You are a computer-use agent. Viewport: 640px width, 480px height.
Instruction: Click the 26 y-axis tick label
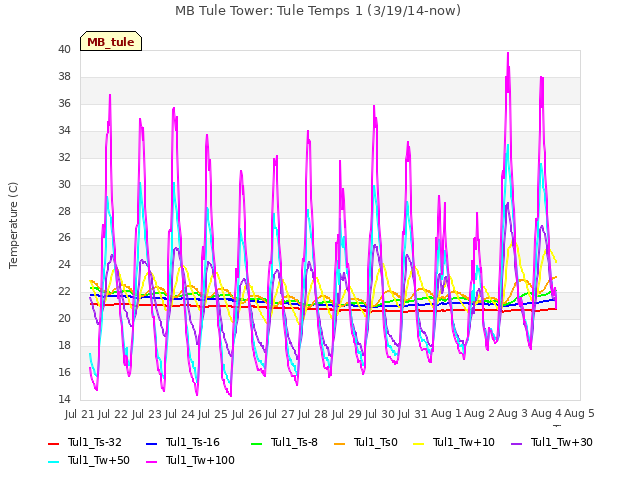[64, 238]
